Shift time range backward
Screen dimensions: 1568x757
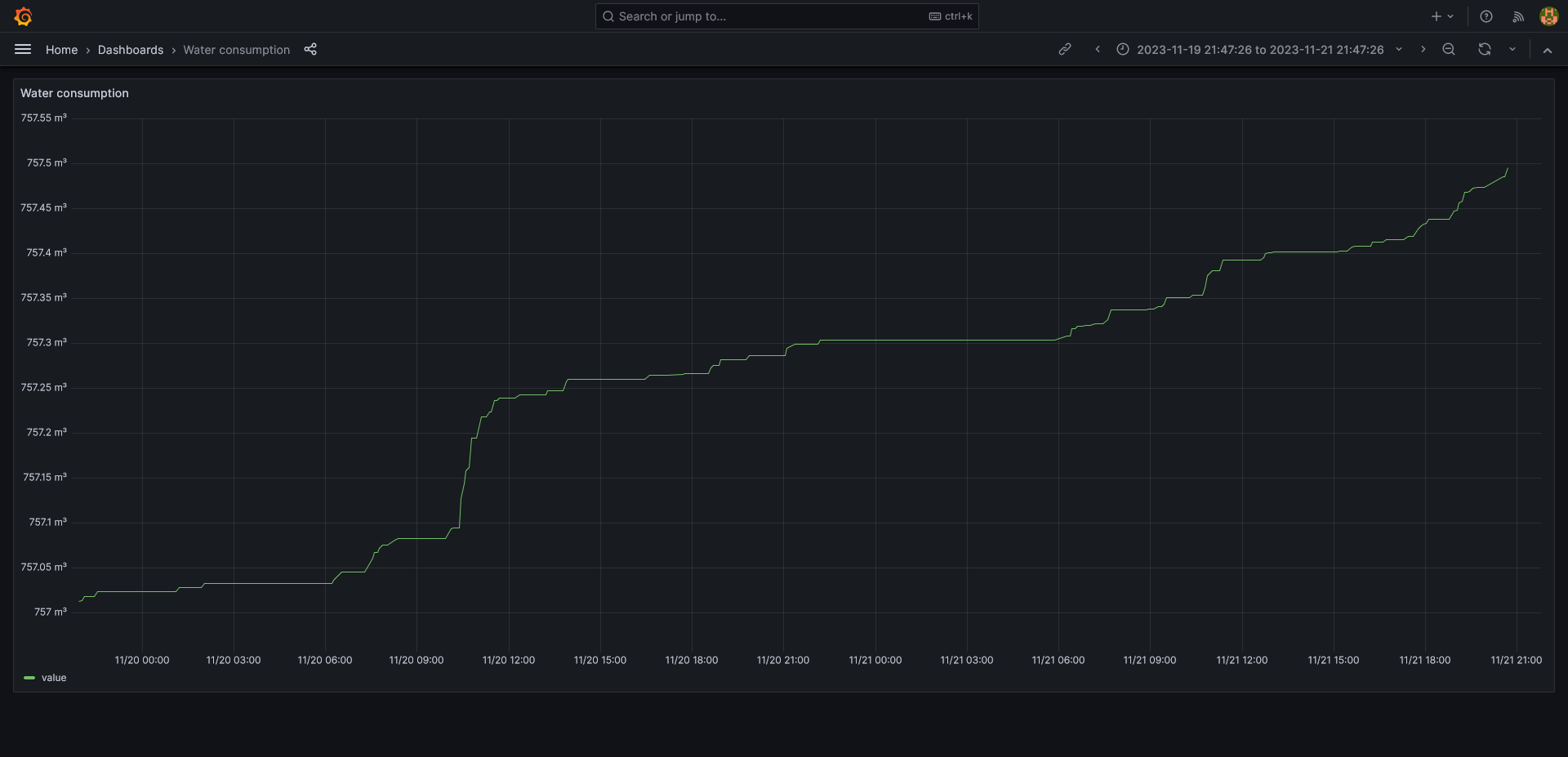coord(1098,50)
